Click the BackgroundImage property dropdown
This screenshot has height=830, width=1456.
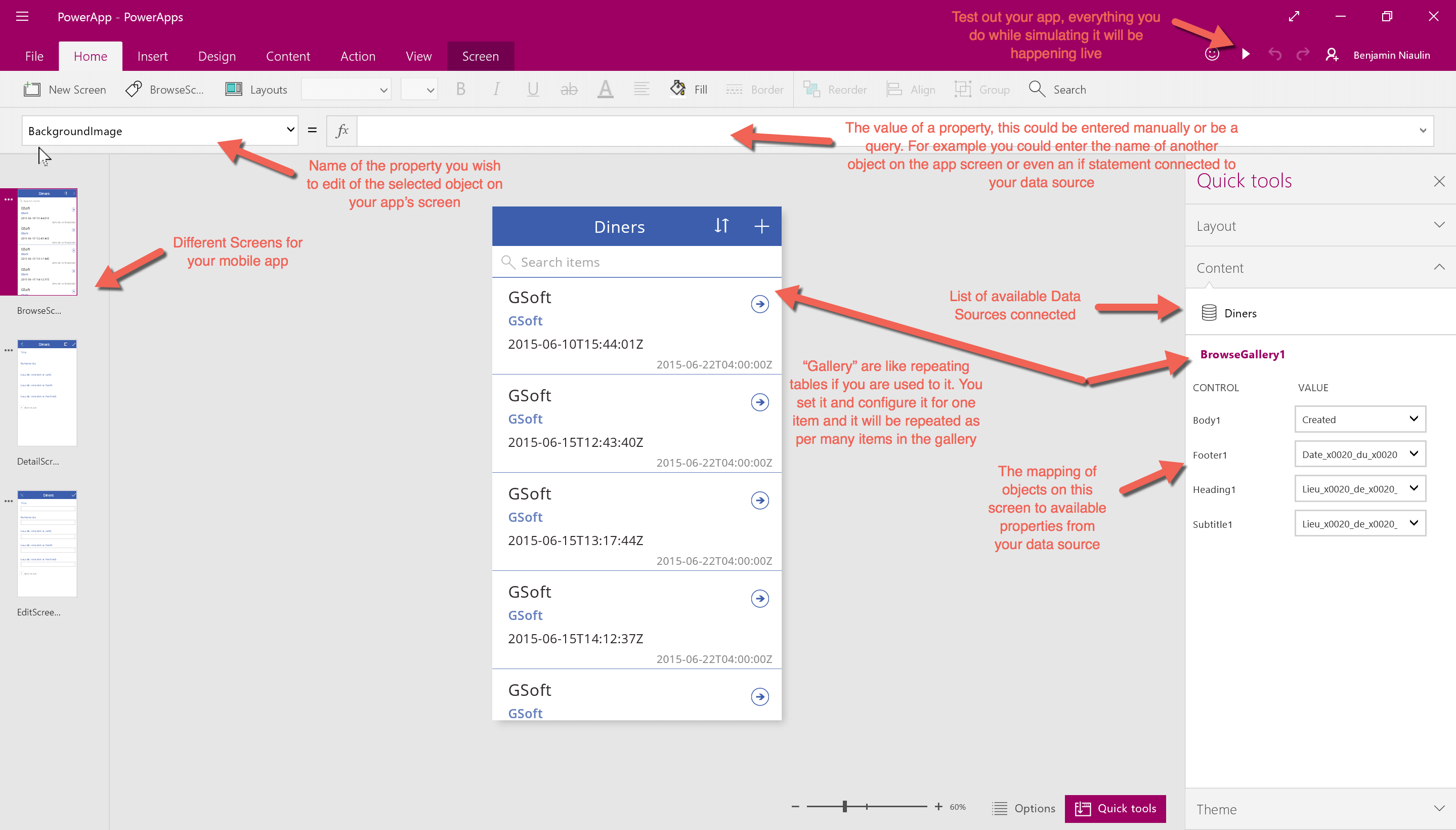157,131
